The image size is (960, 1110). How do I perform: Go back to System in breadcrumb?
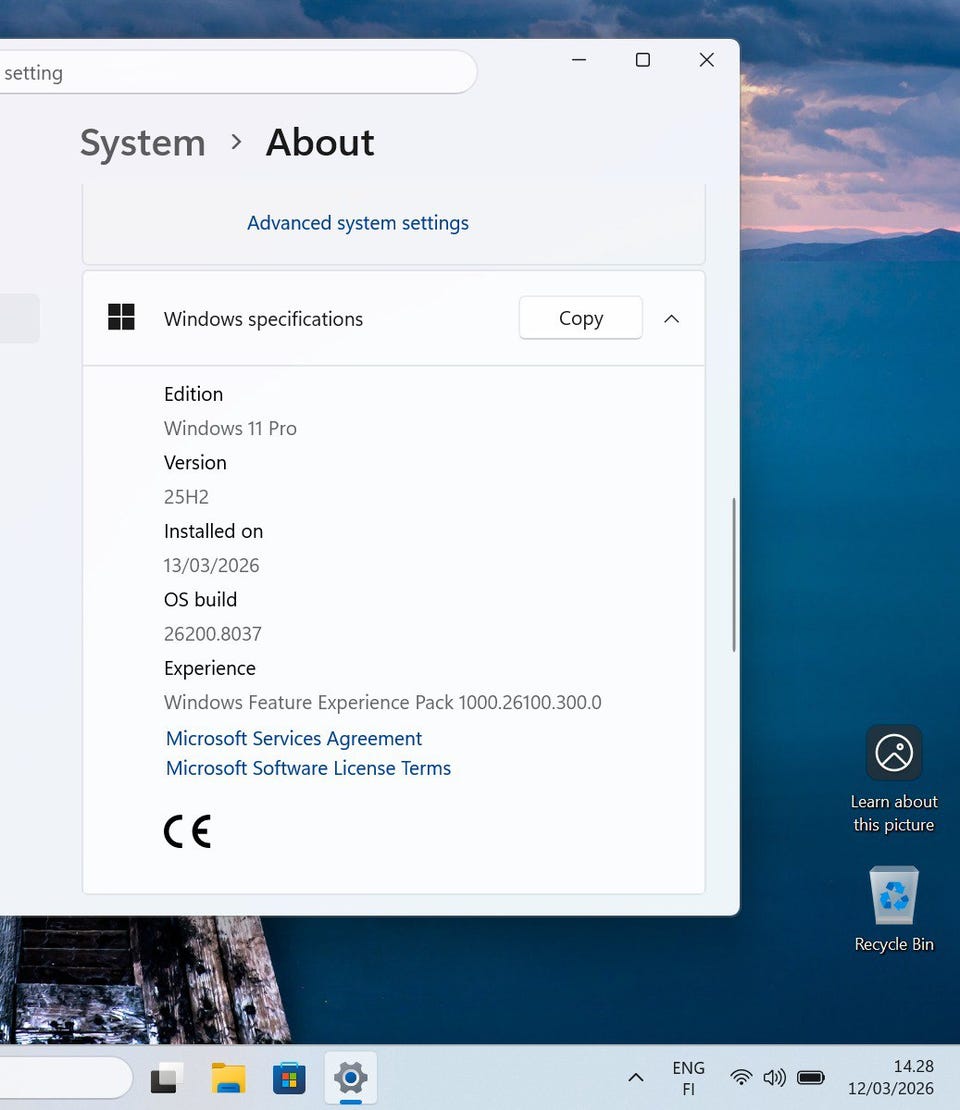(x=143, y=143)
